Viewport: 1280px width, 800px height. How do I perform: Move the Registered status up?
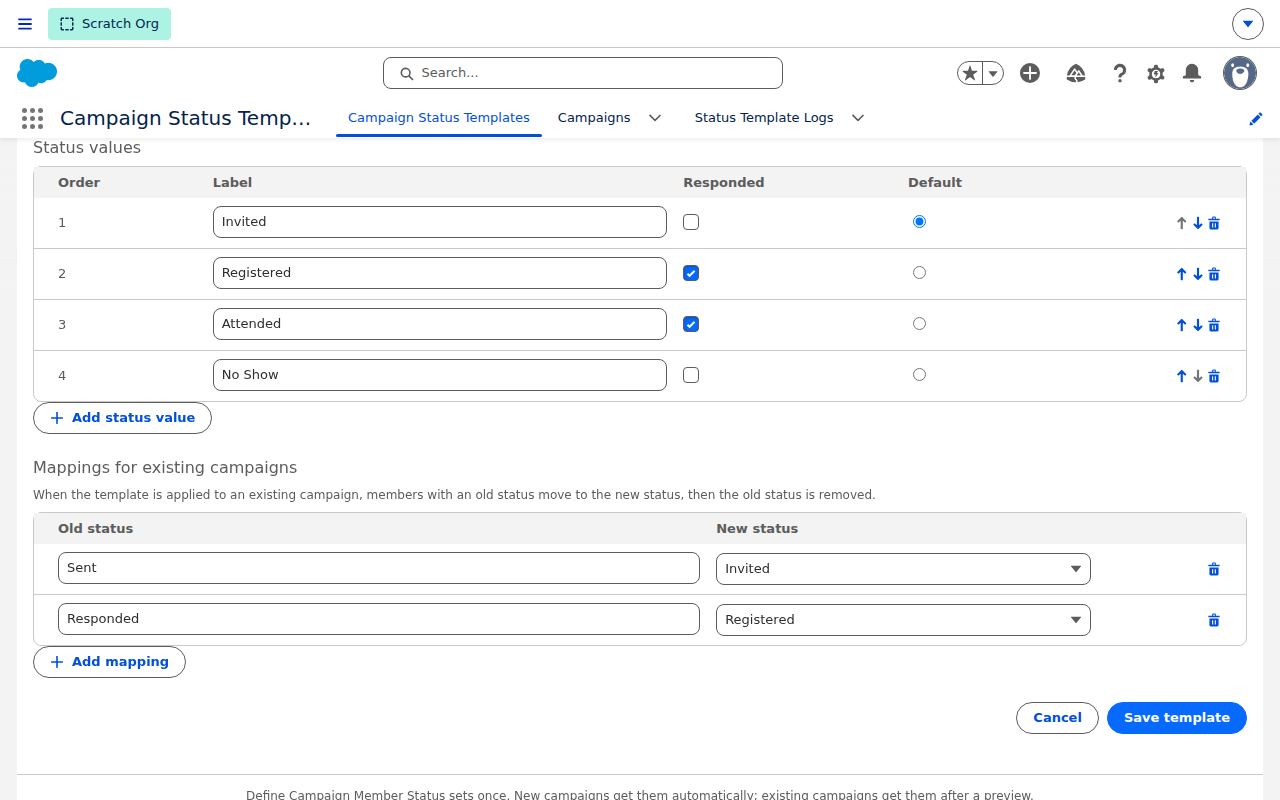(x=1181, y=274)
